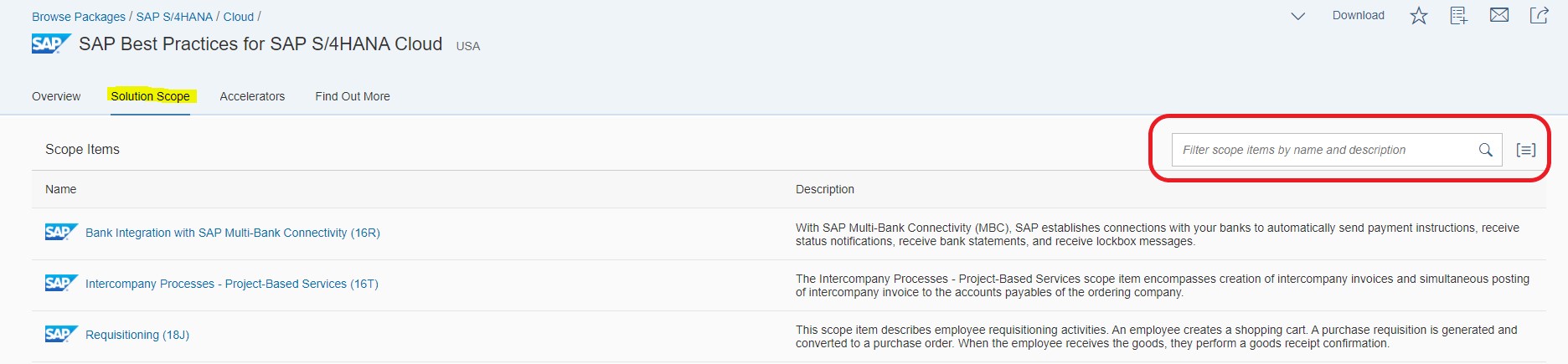Open the Requisitioning (18J) scope item
The width and height of the screenshot is (1568, 364).
click(137, 335)
